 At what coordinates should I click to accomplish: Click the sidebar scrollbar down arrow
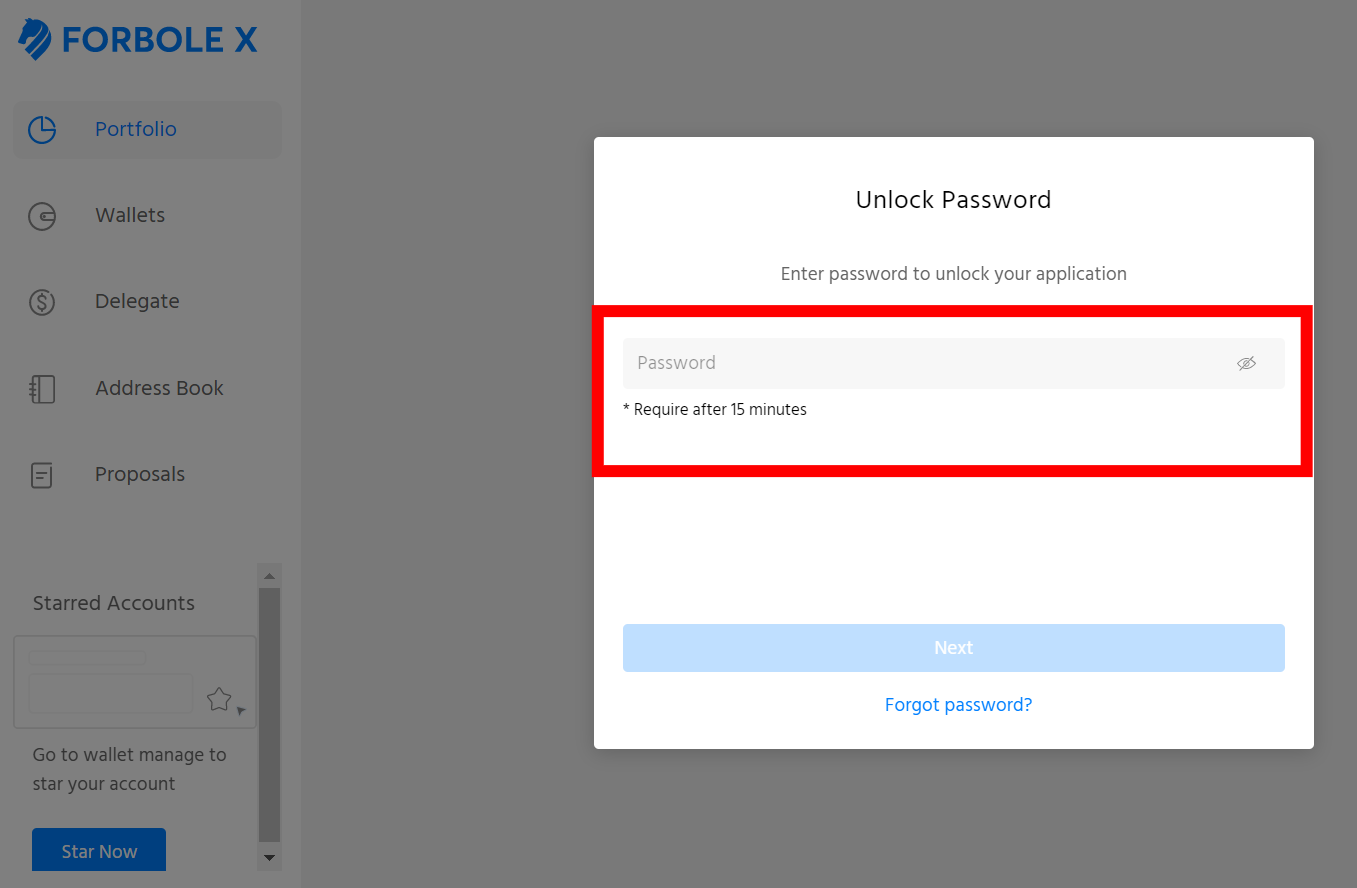pos(269,858)
